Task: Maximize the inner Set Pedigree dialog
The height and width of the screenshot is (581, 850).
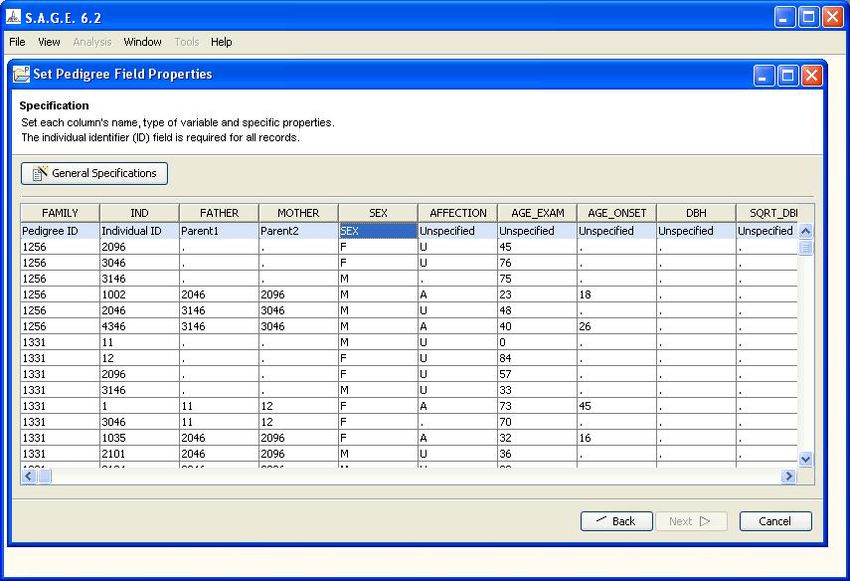Action: click(x=788, y=75)
